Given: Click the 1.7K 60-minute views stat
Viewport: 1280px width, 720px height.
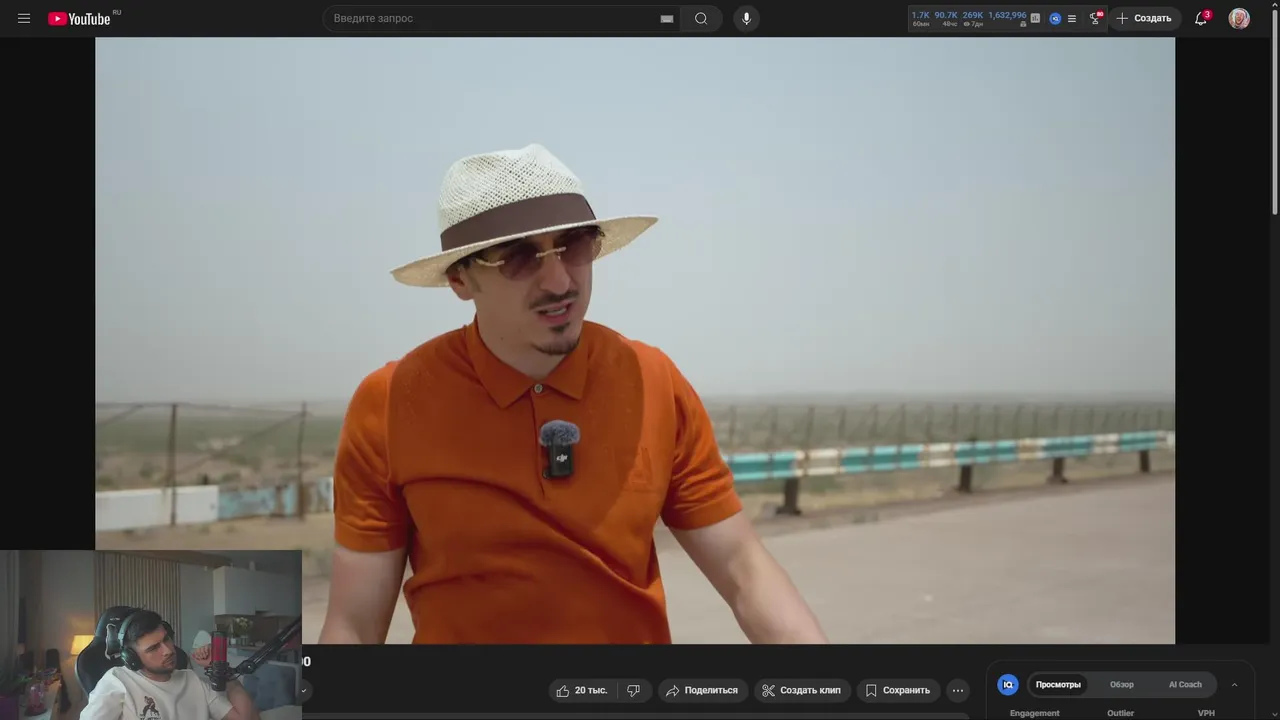Looking at the screenshot, I should [921, 18].
